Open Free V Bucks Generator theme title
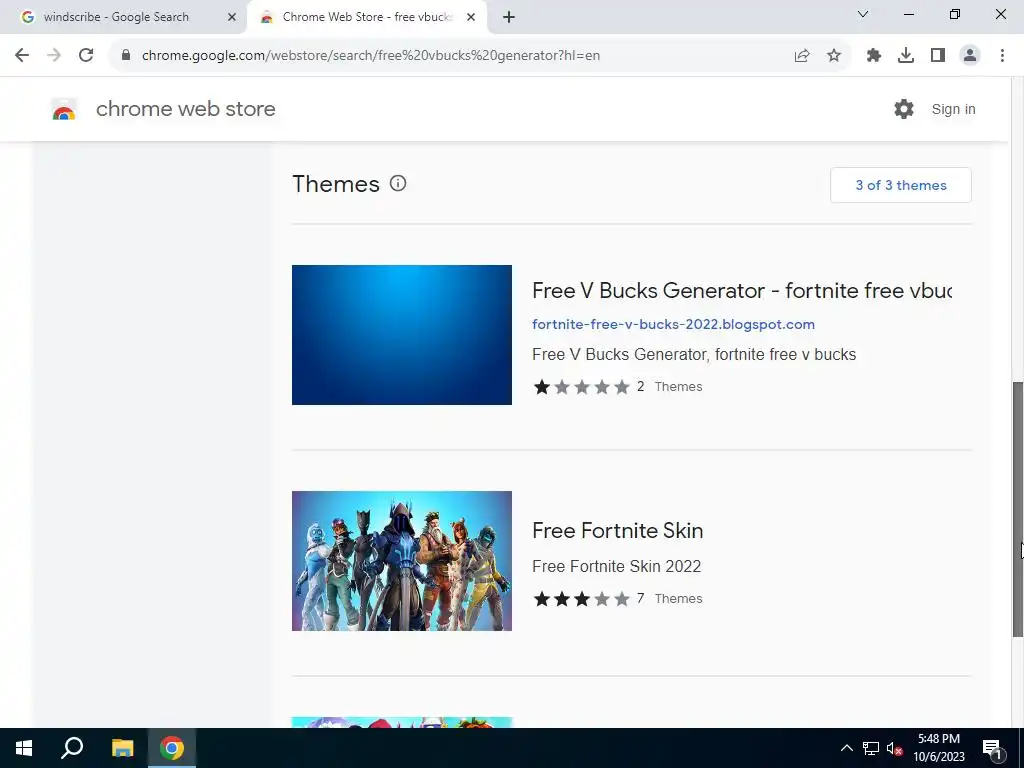The height and width of the screenshot is (768, 1024). pyautogui.click(x=742, y=290)
